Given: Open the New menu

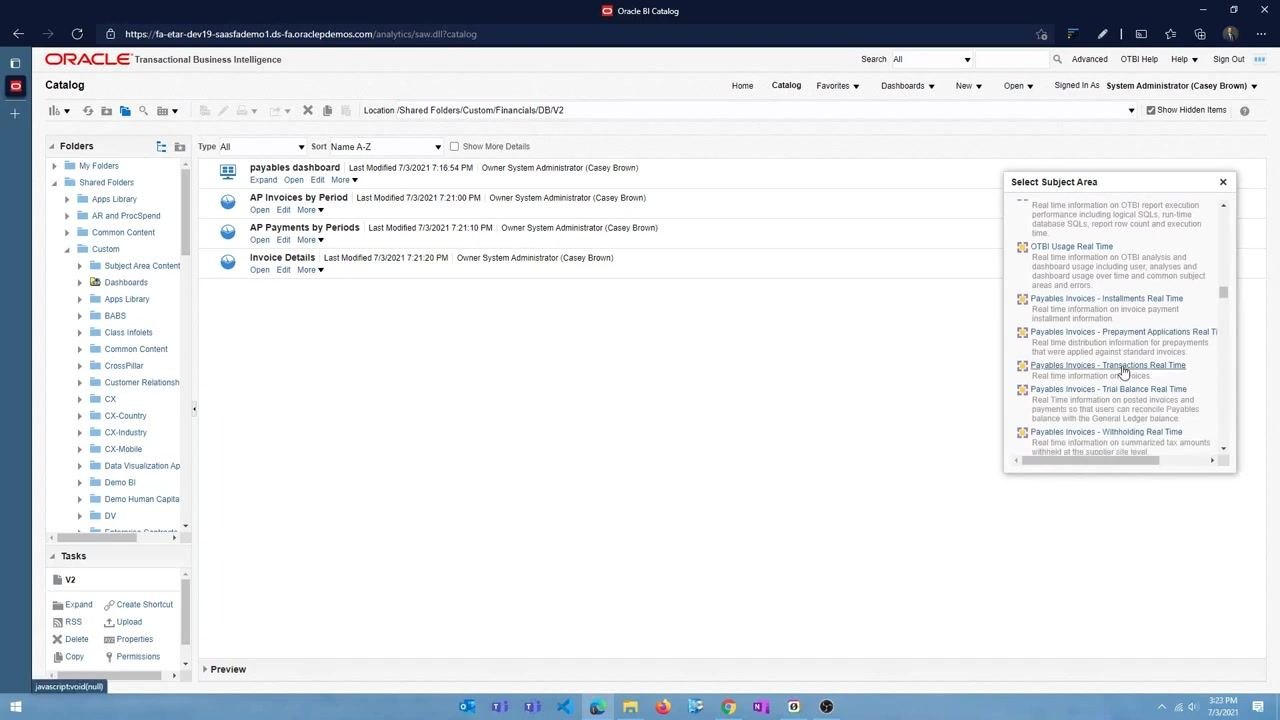Looking at the screenshot, I should coord(969,86).
